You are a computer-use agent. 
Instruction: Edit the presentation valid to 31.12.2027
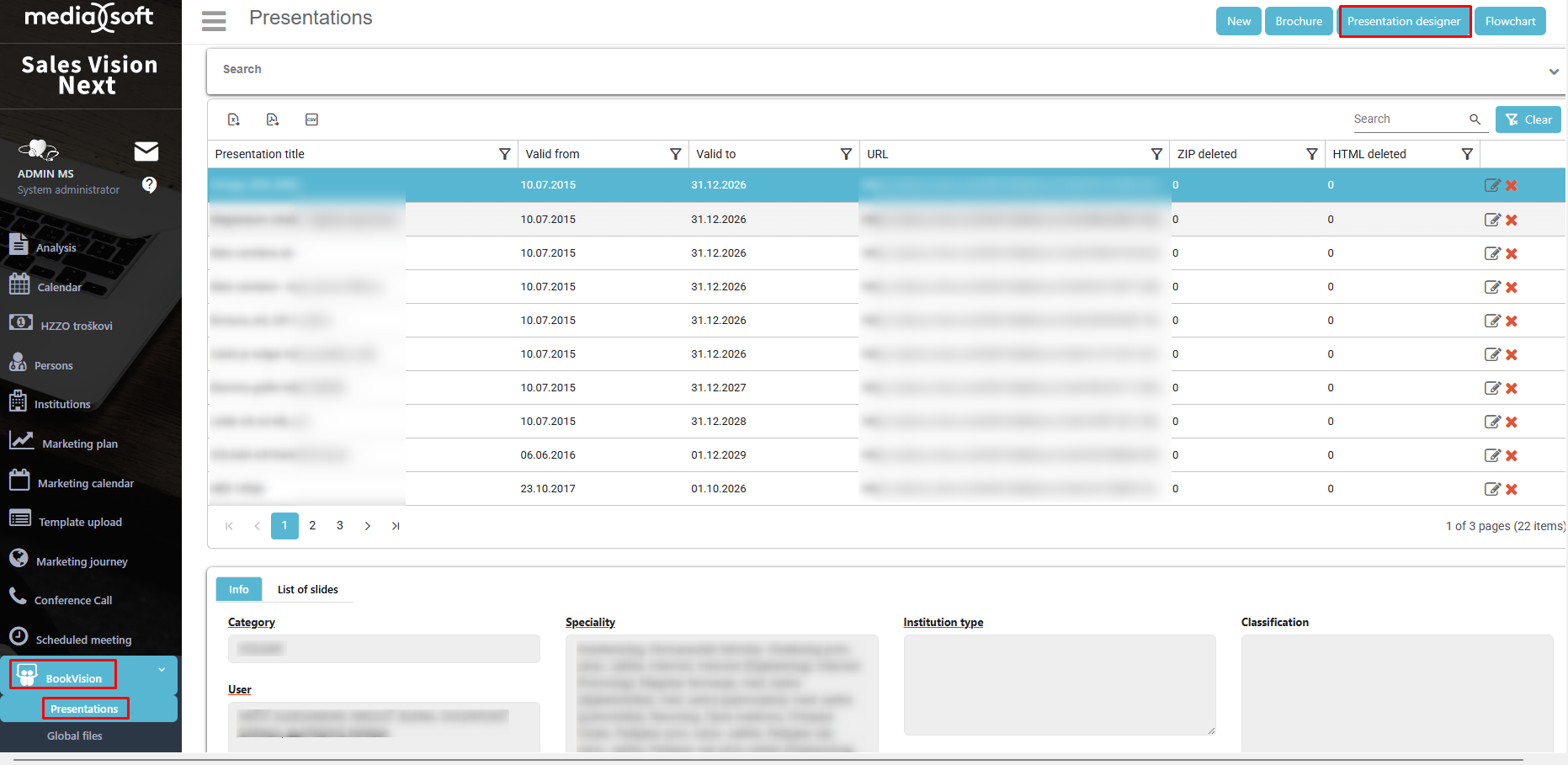[1491, 388]
